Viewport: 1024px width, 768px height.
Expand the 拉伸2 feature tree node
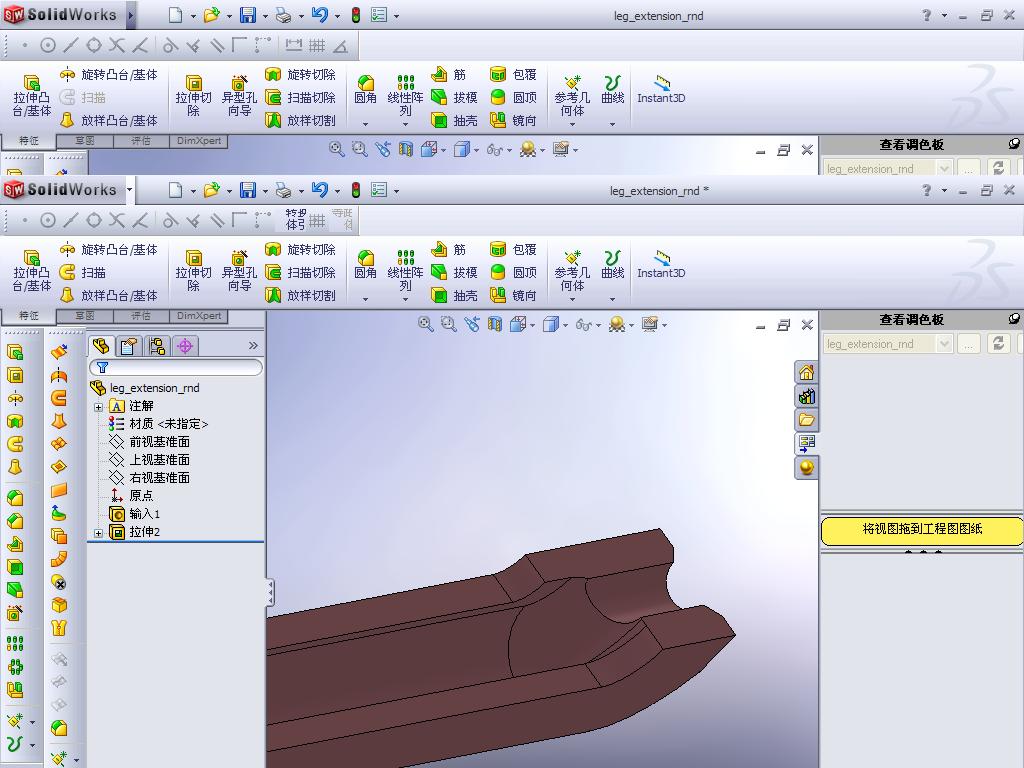[x=99, y=533]
